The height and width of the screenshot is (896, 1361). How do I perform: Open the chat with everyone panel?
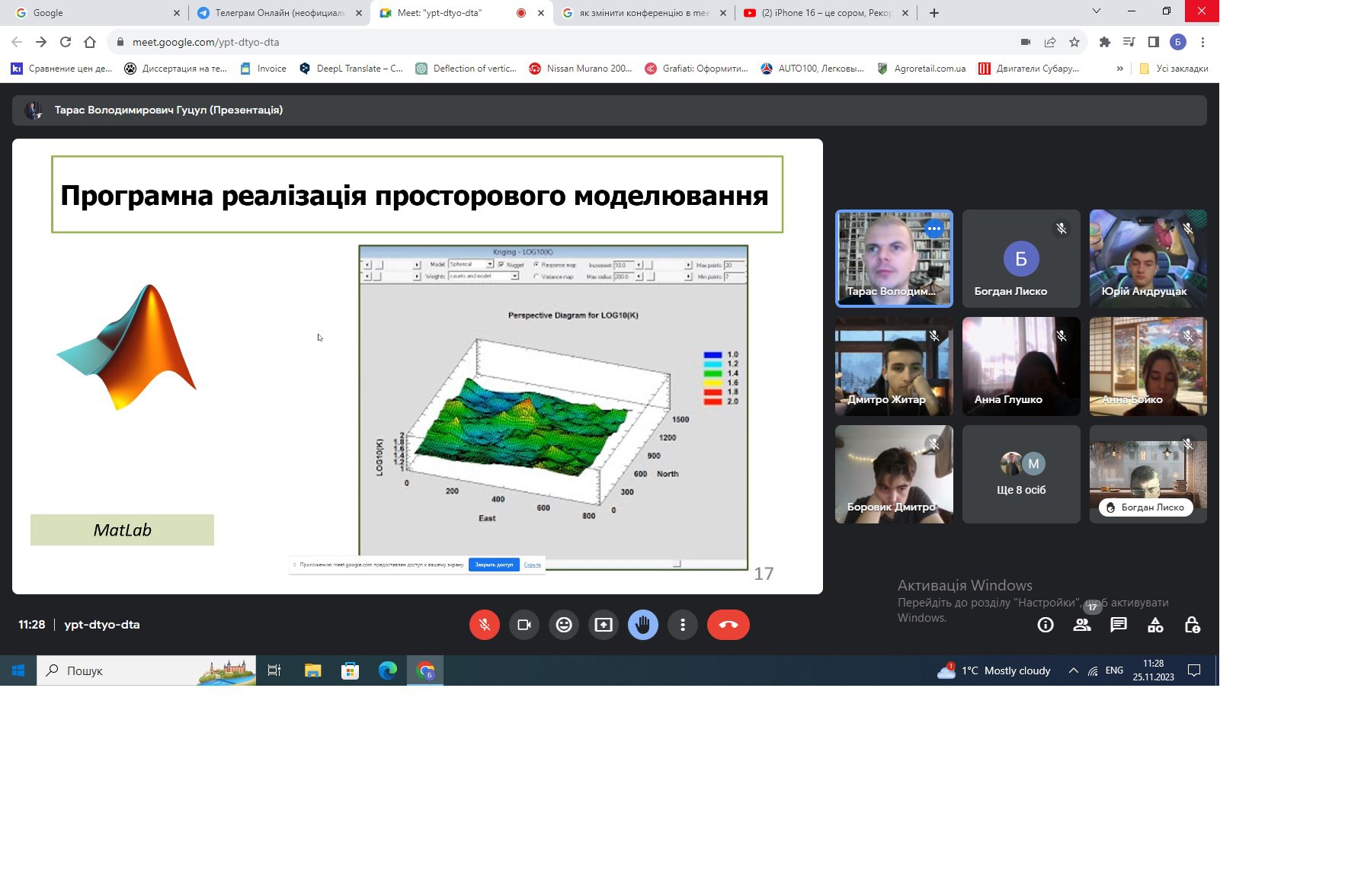pyautogui.click(x=1118, y=625)
